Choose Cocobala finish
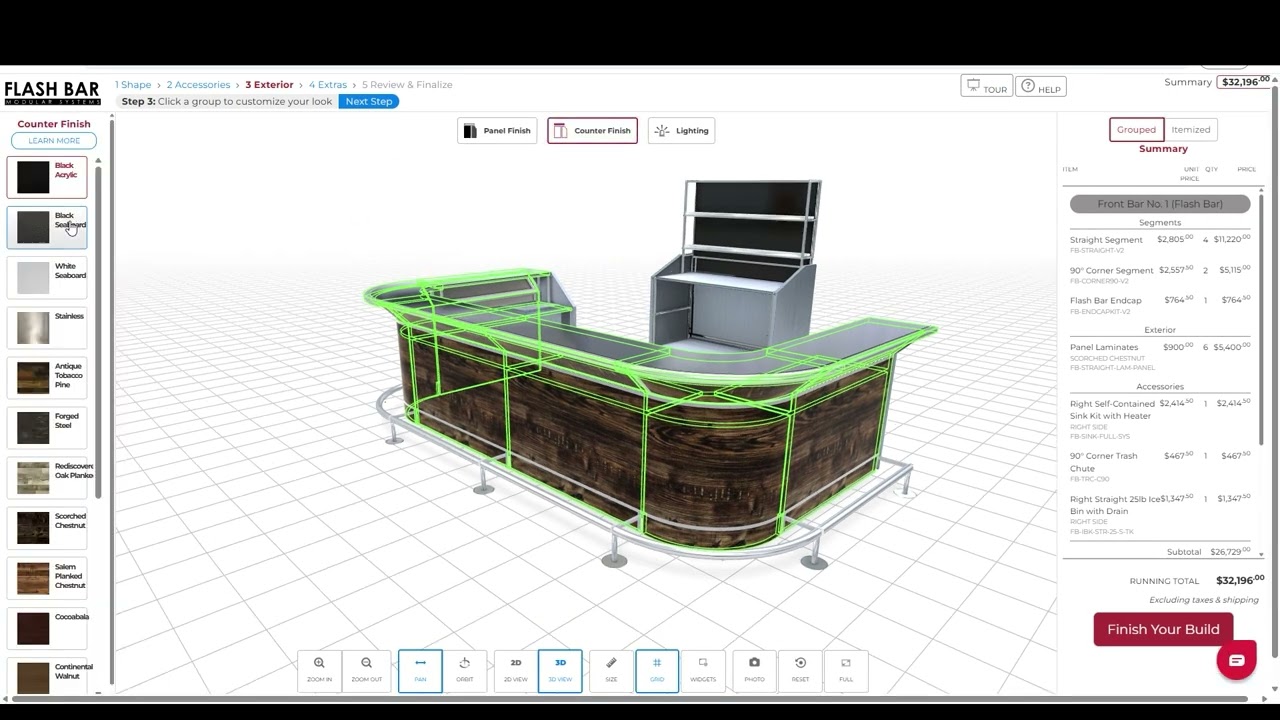1280x720 pixels. pos(47,627)
